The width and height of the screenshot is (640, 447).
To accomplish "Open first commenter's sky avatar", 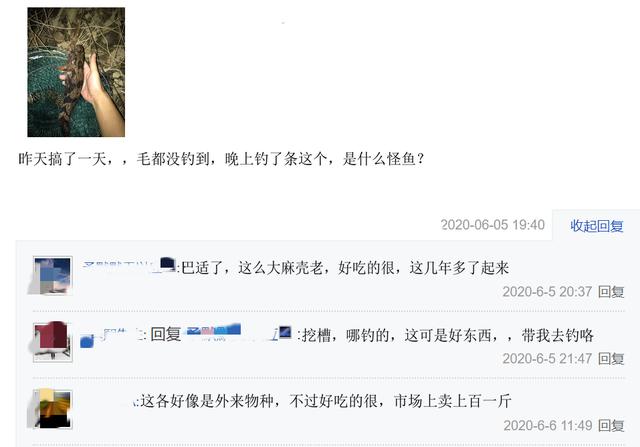I will point(53,276).
